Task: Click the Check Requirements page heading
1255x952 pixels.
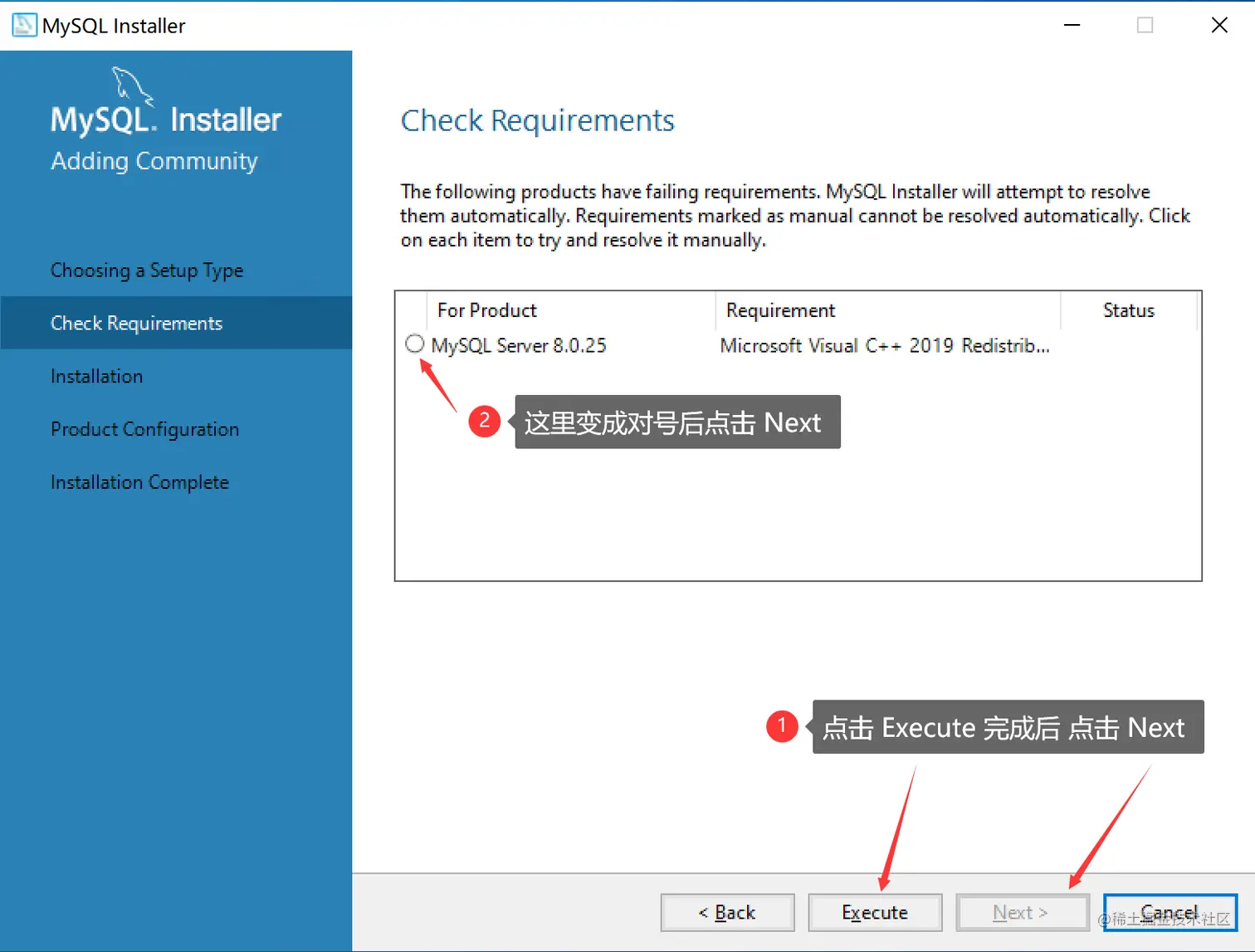Action: (537, 121)
